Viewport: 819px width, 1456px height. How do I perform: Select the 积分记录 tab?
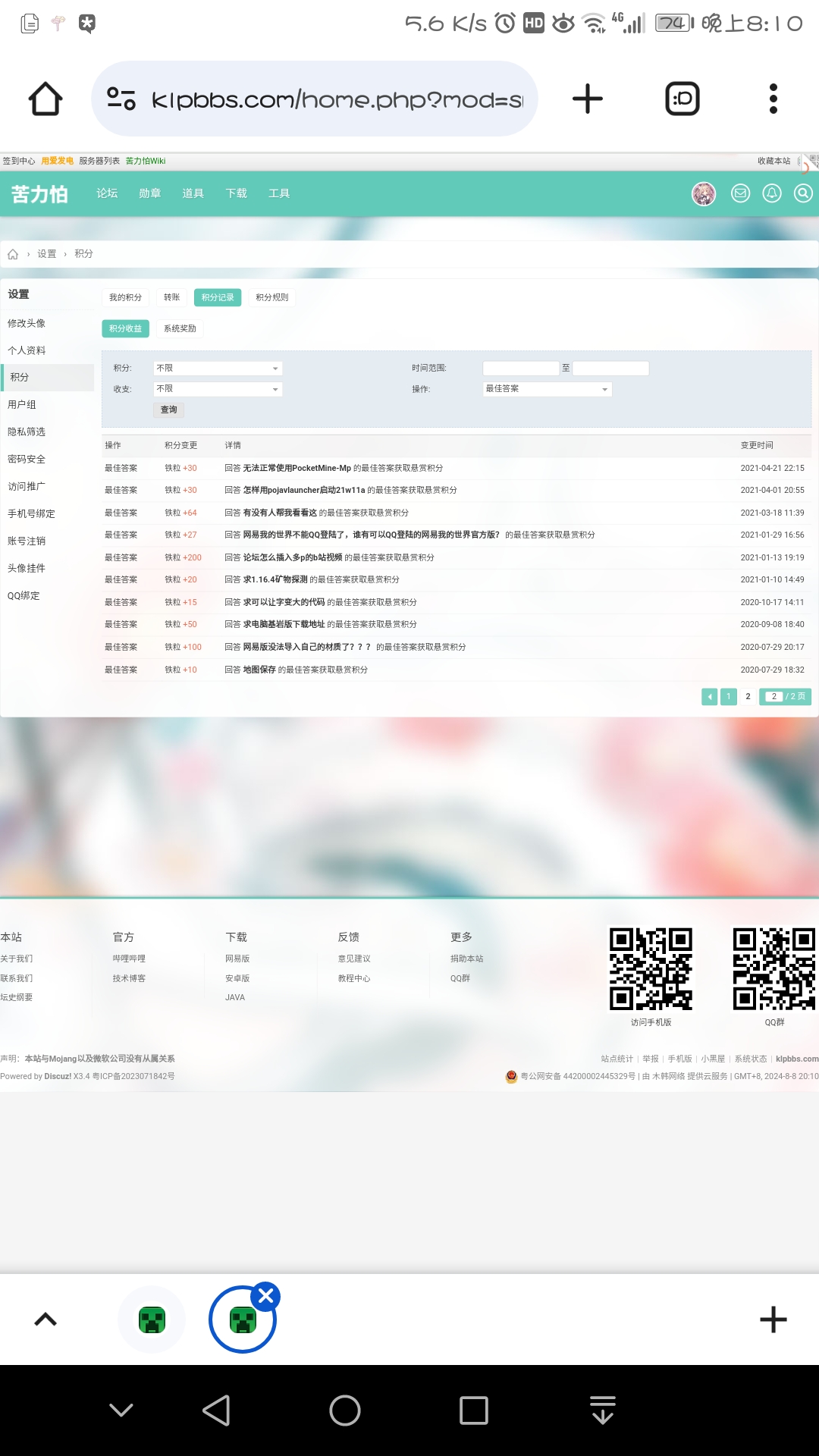coord(218,297)
